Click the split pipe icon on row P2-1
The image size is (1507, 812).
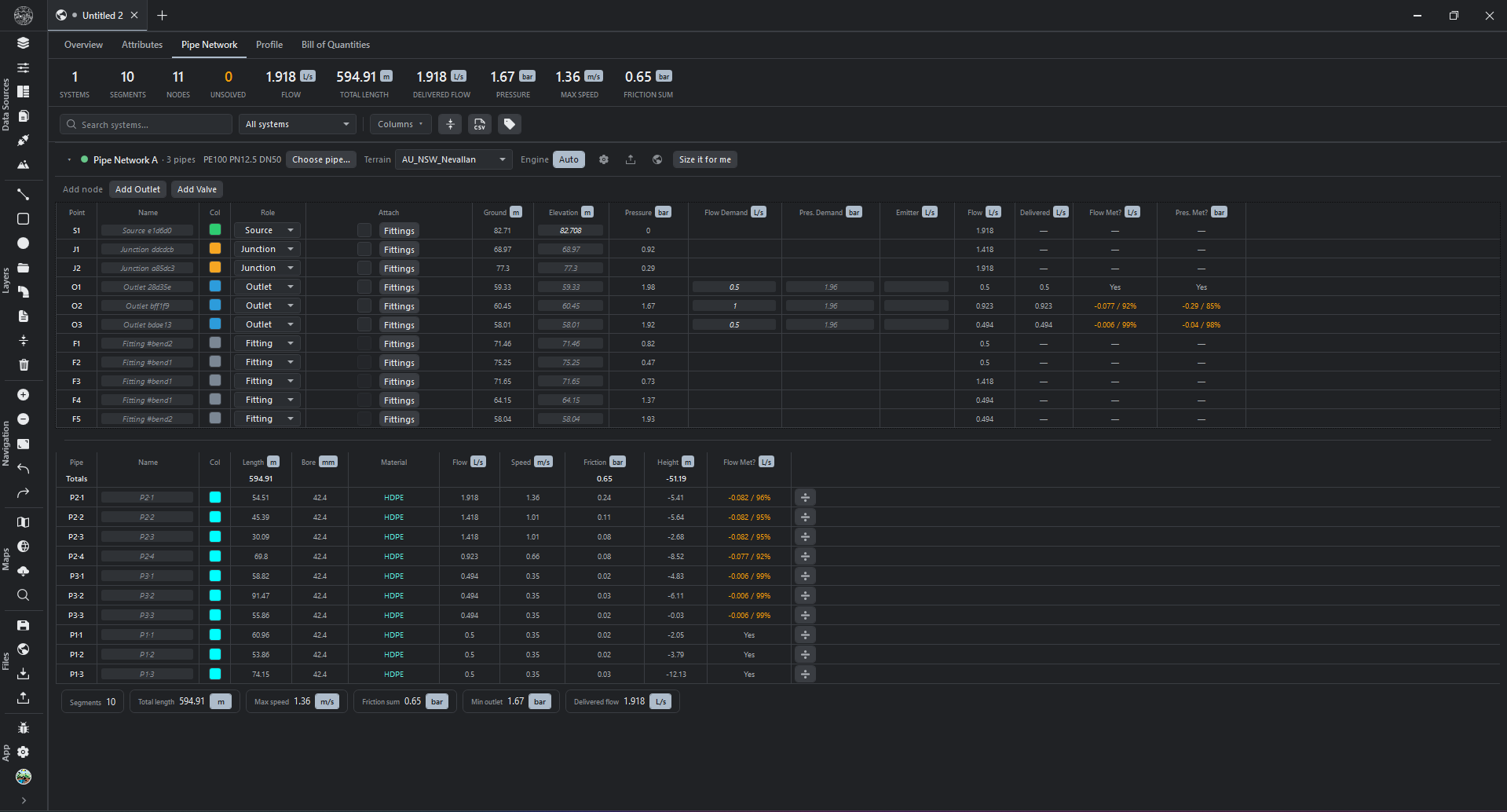(x=805, y=497)
